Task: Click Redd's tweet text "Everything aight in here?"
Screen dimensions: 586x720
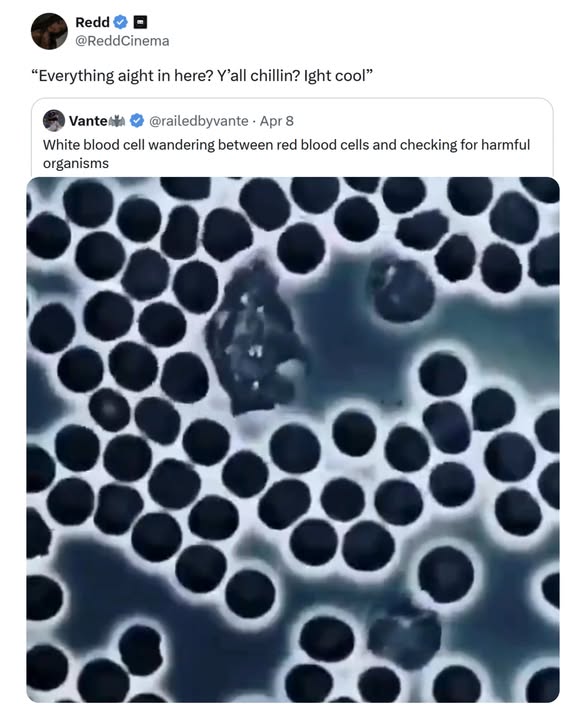Action: (123, 76)
